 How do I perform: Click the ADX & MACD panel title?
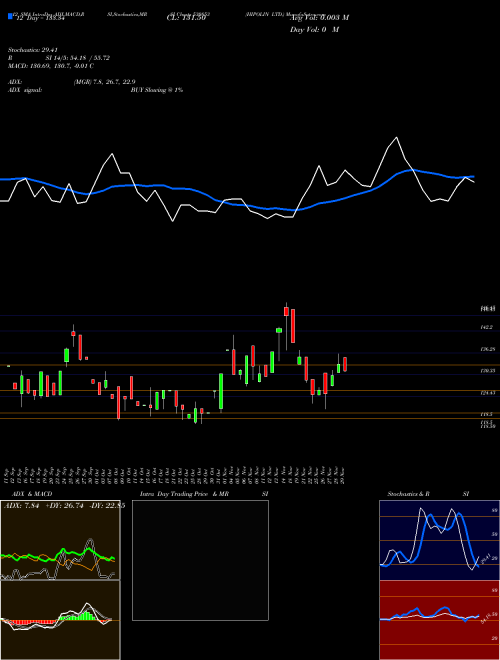click(32, 494)
